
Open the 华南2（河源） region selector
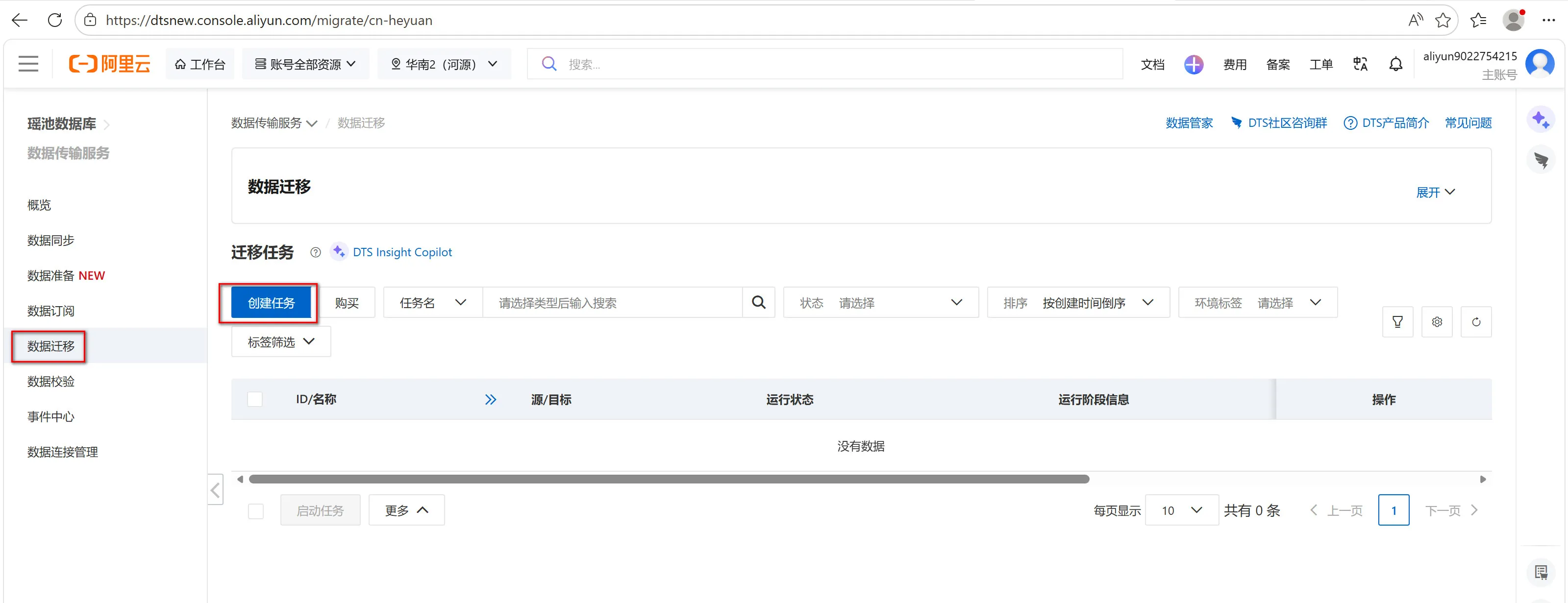[x=445, y=64]
